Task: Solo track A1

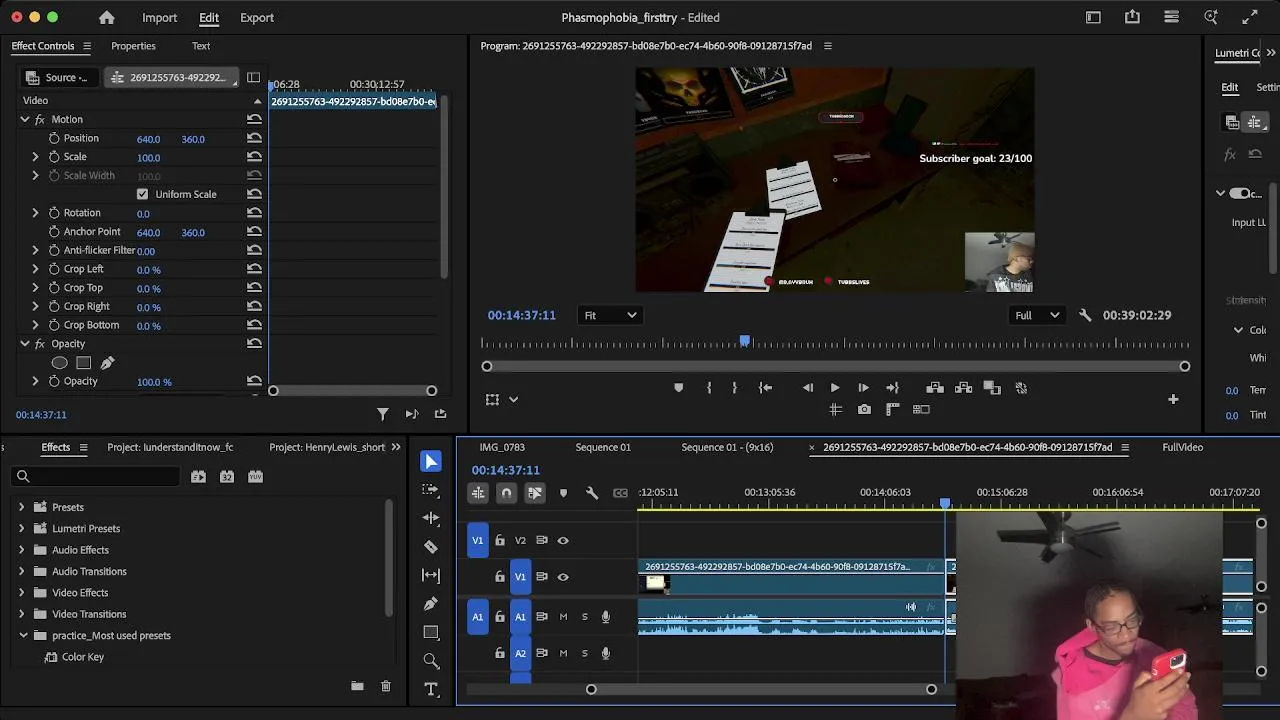Action: 585,617
